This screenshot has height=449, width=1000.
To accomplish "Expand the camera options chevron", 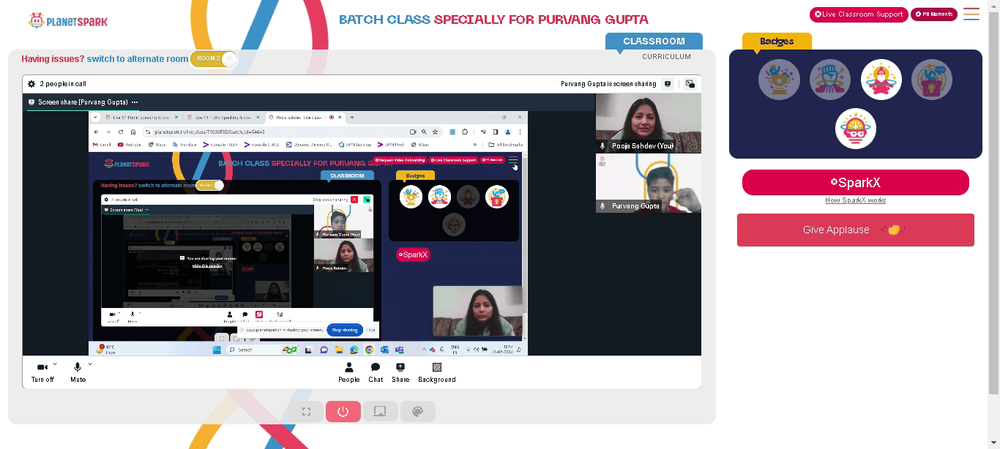I will (55, 364).
